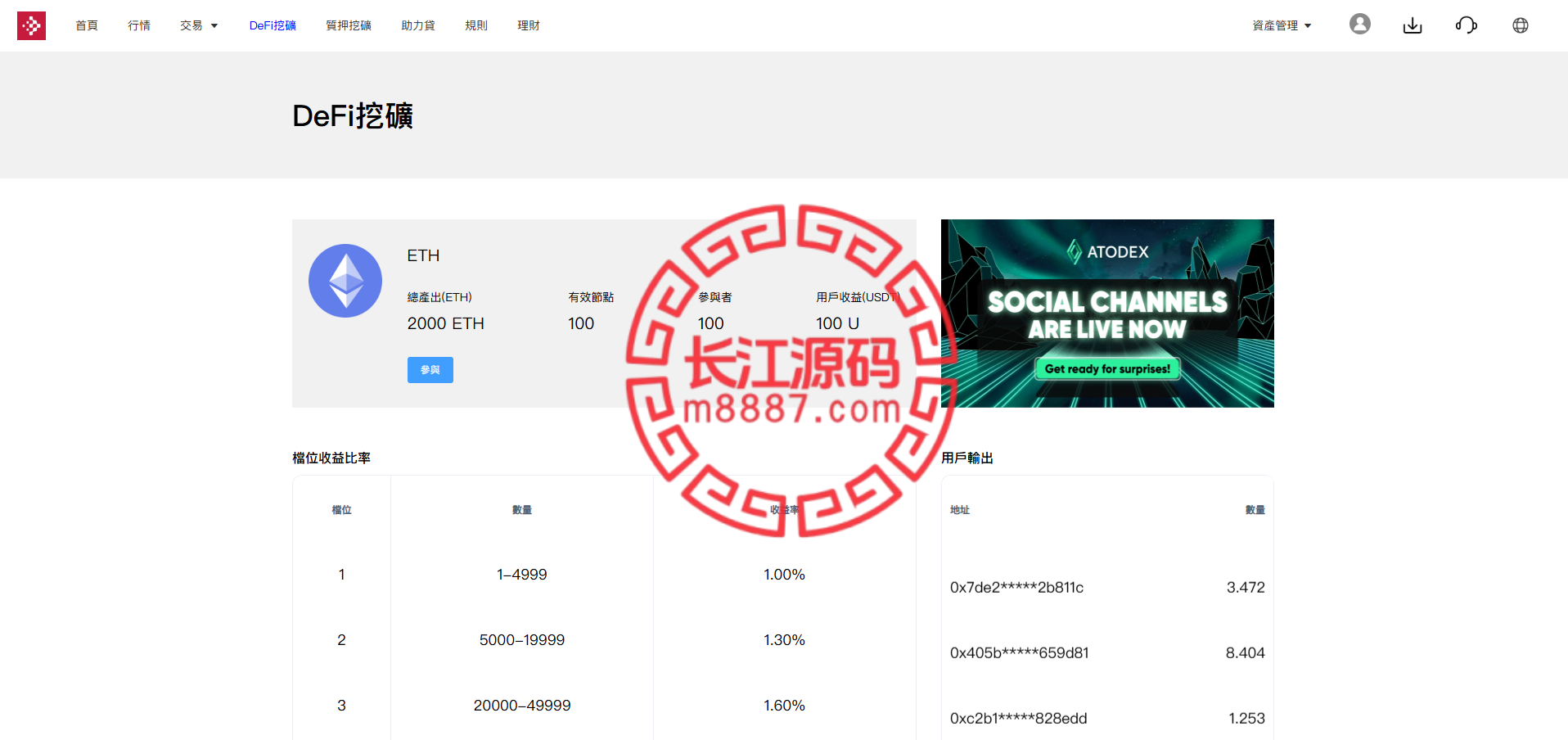Open the 助力貸 nav item
The height and width of the screenshot is (740, 1568).
point(418,25)
